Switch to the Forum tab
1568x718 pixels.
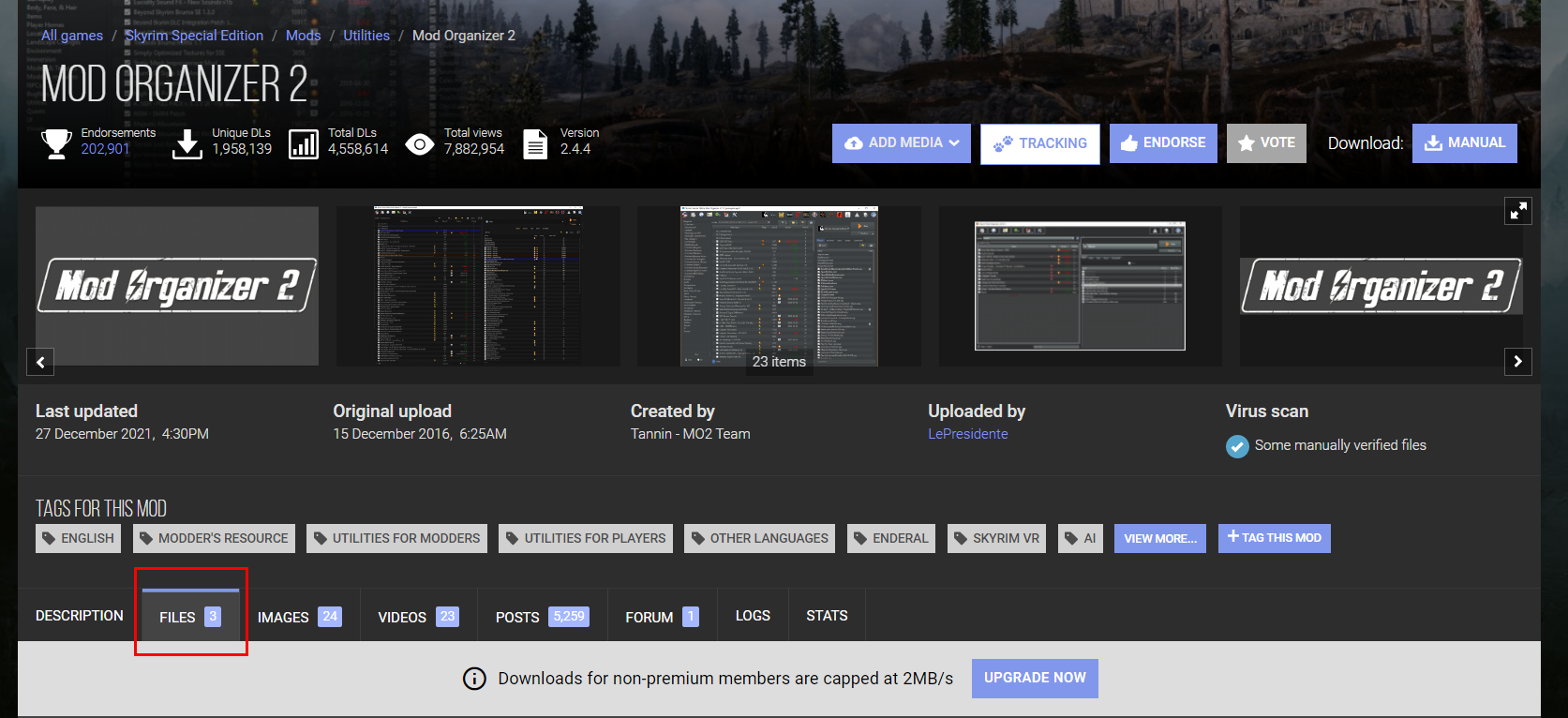(x=663, y=617)
